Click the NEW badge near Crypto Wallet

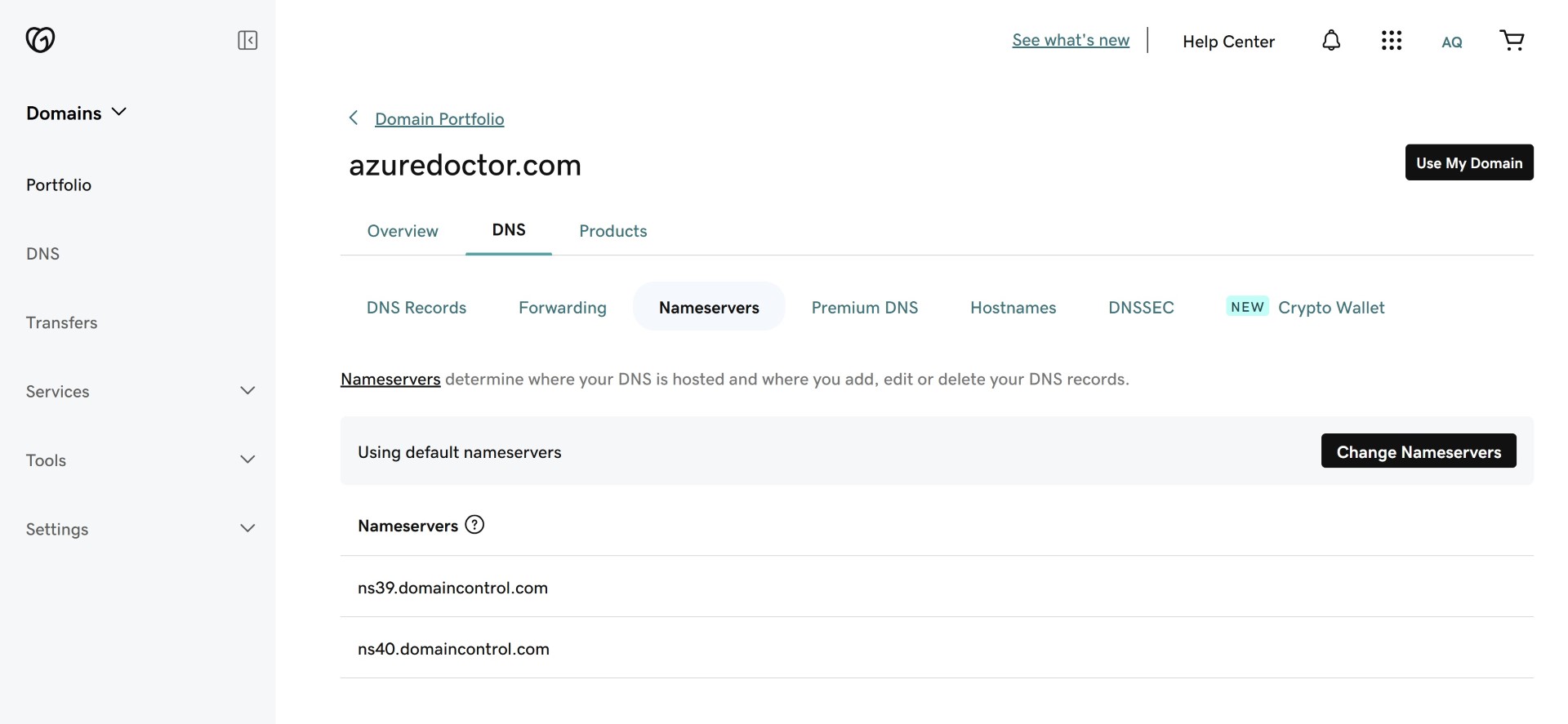1247,307
